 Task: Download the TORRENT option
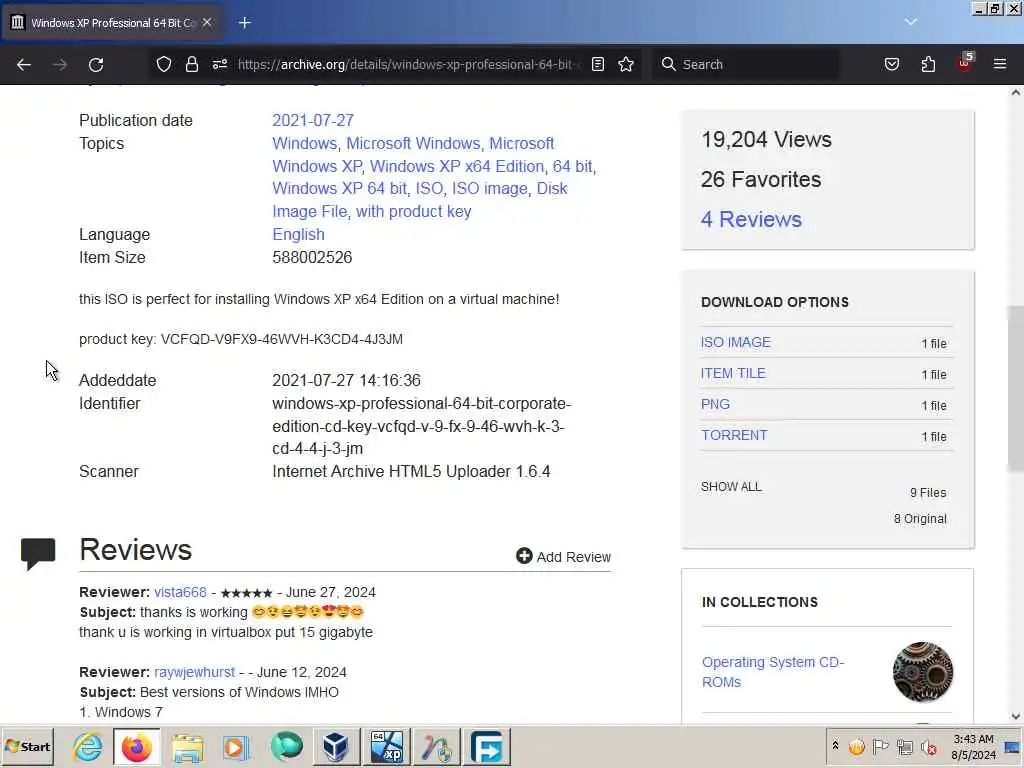tap(734, 435)
